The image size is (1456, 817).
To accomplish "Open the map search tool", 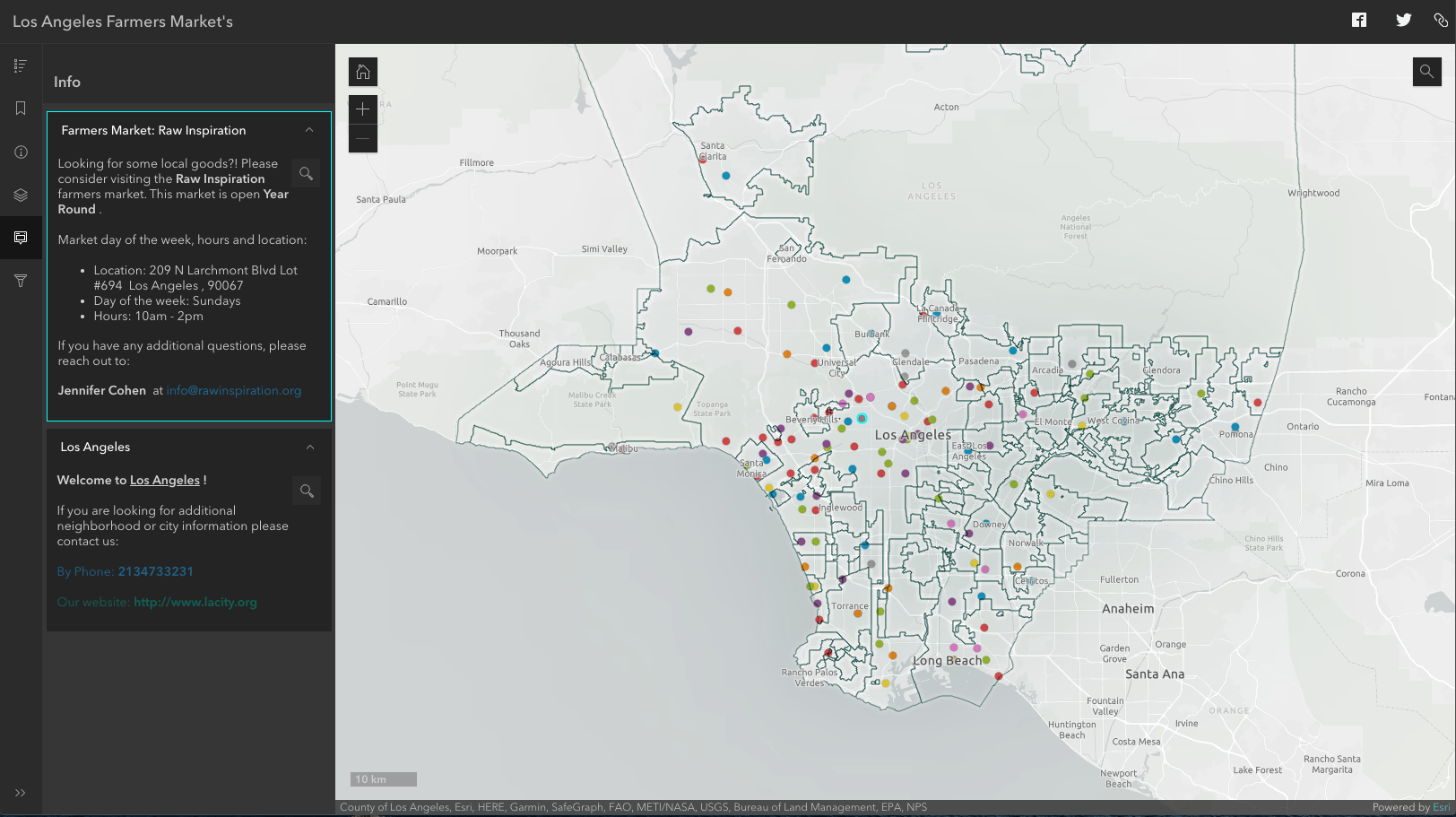I will click(1427, 72).
